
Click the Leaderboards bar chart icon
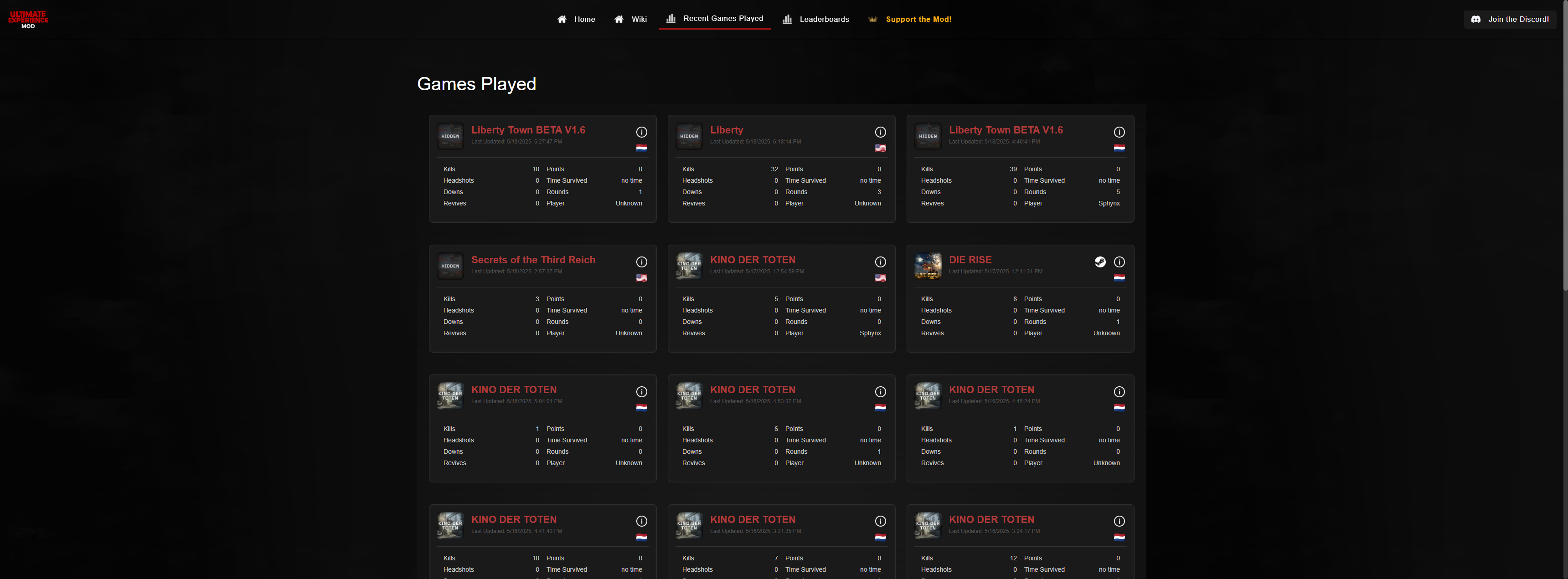(x=787, y=20)
